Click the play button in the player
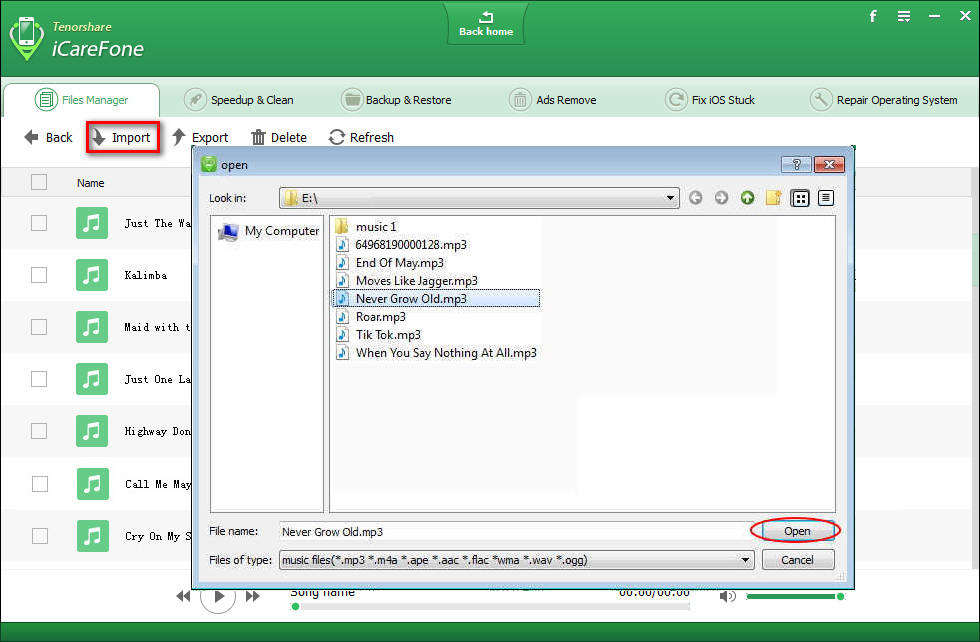 (218, 597)
